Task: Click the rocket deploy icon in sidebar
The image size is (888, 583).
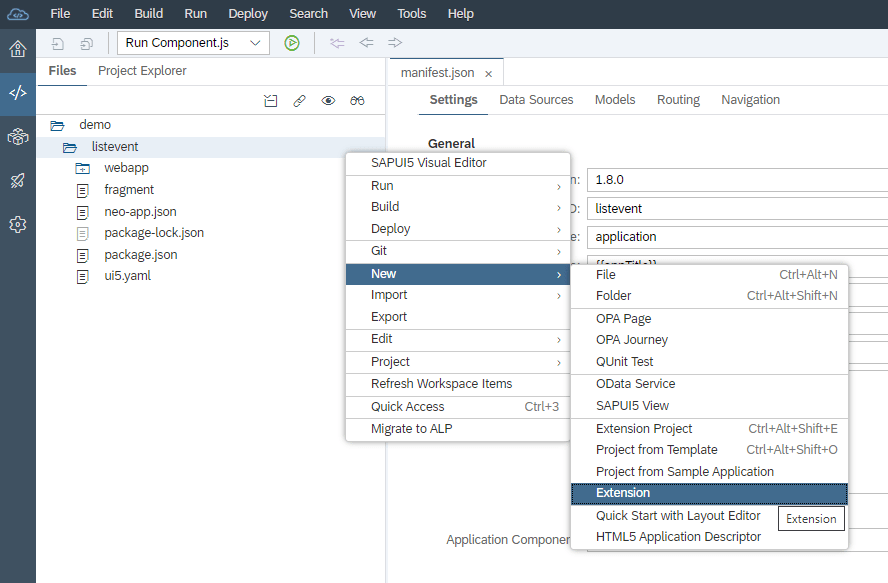Action: point(17,181)
